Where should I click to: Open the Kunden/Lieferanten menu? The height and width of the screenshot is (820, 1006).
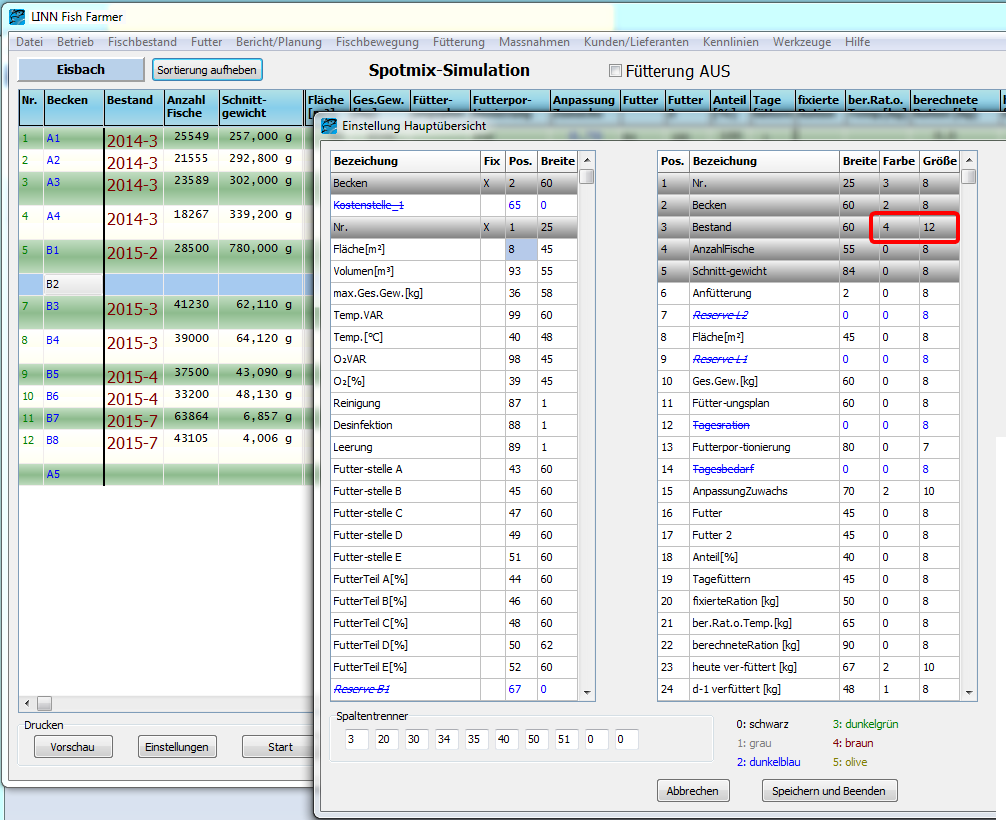point(636,42)
